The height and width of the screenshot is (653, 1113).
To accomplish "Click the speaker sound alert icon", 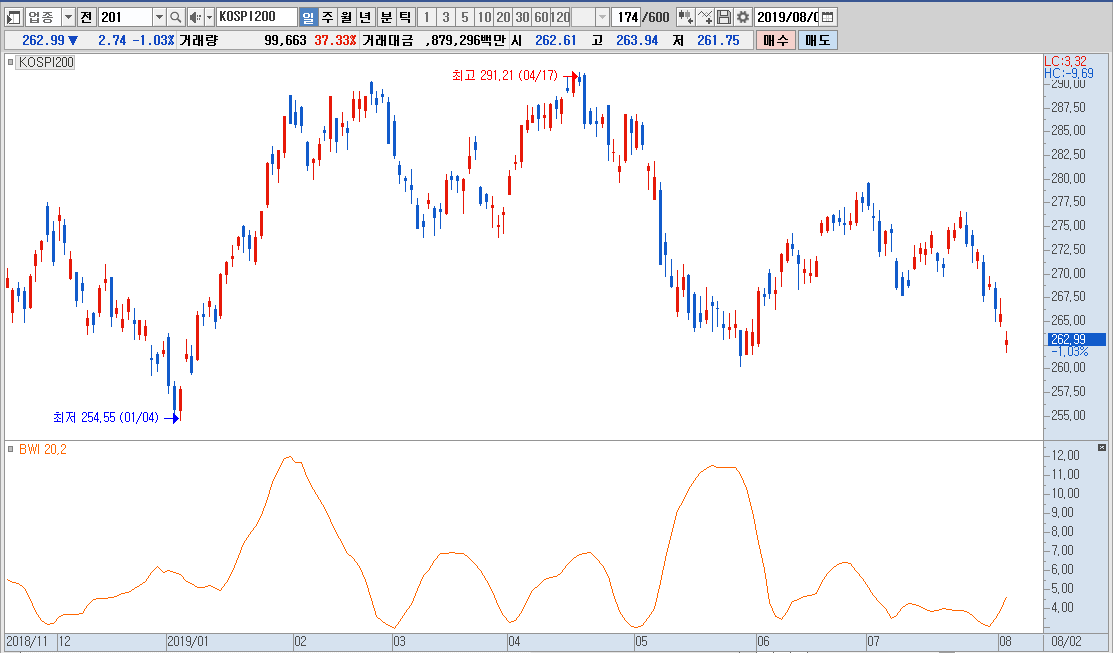I will click(195, 17).
